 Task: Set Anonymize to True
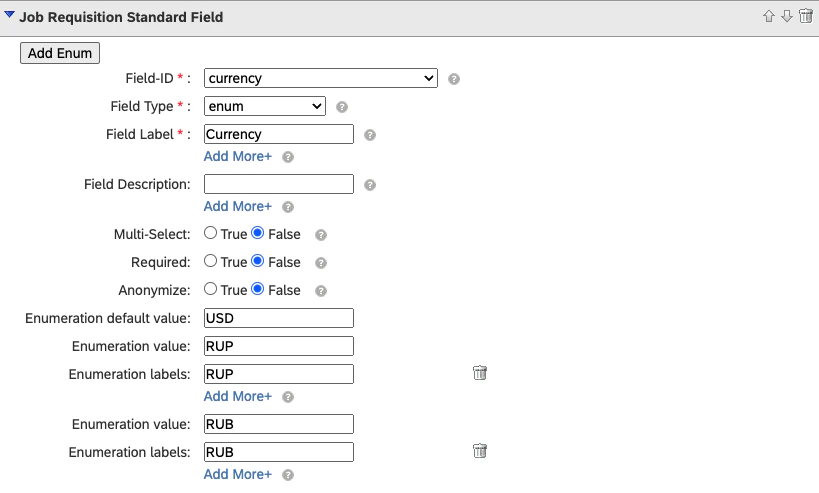pos(210,289)
